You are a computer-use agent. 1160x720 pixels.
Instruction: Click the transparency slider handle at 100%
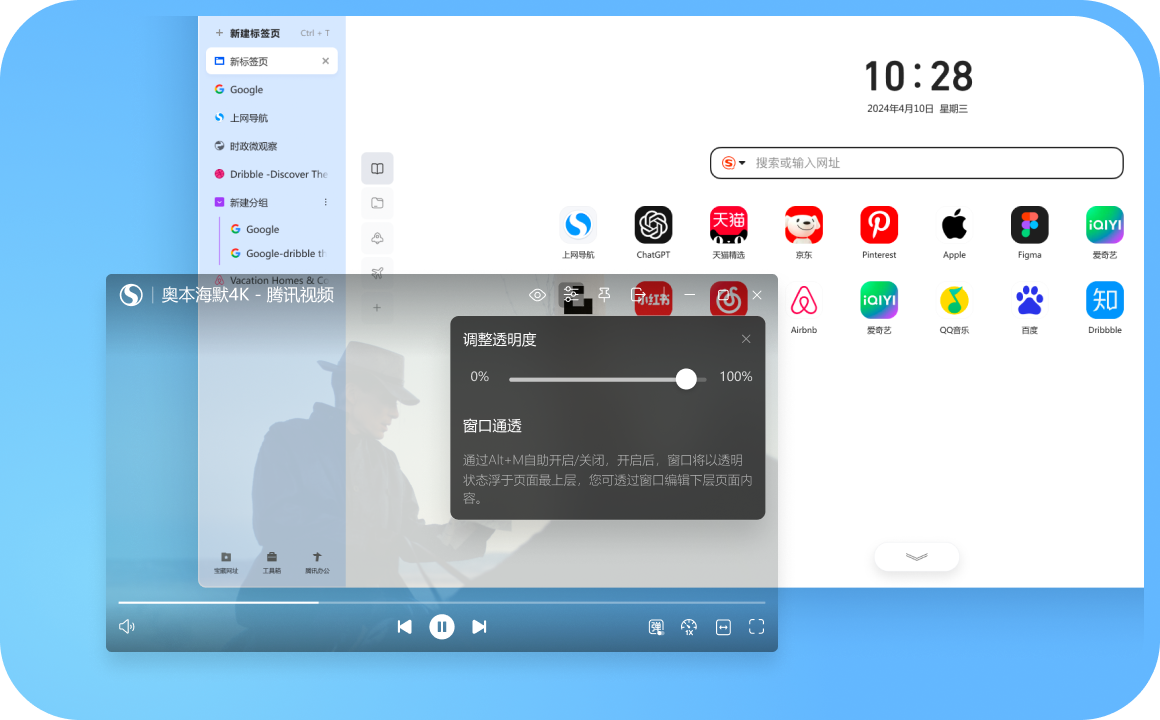tap(686, 379)
